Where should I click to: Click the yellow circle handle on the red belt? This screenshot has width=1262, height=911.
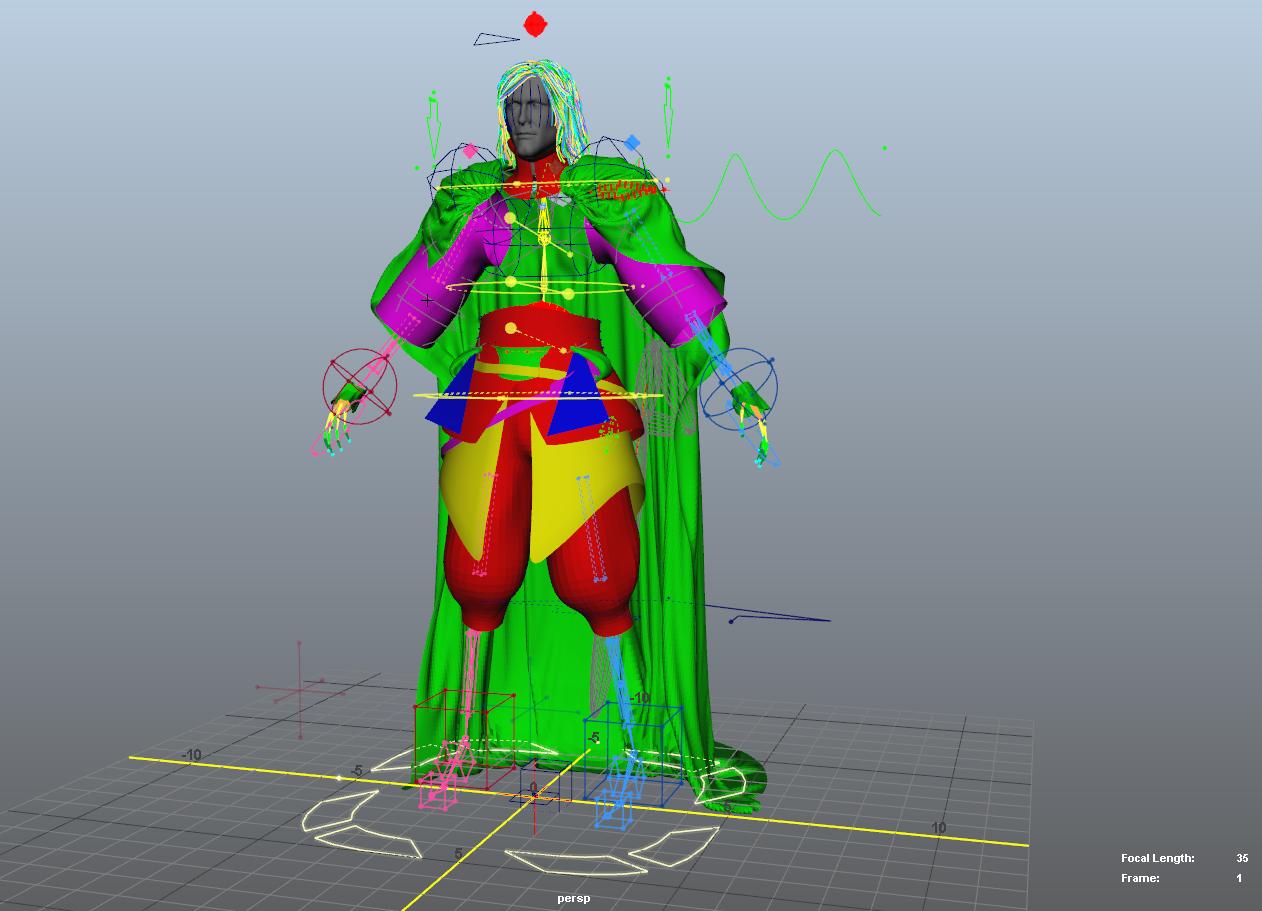pos(511,328)
